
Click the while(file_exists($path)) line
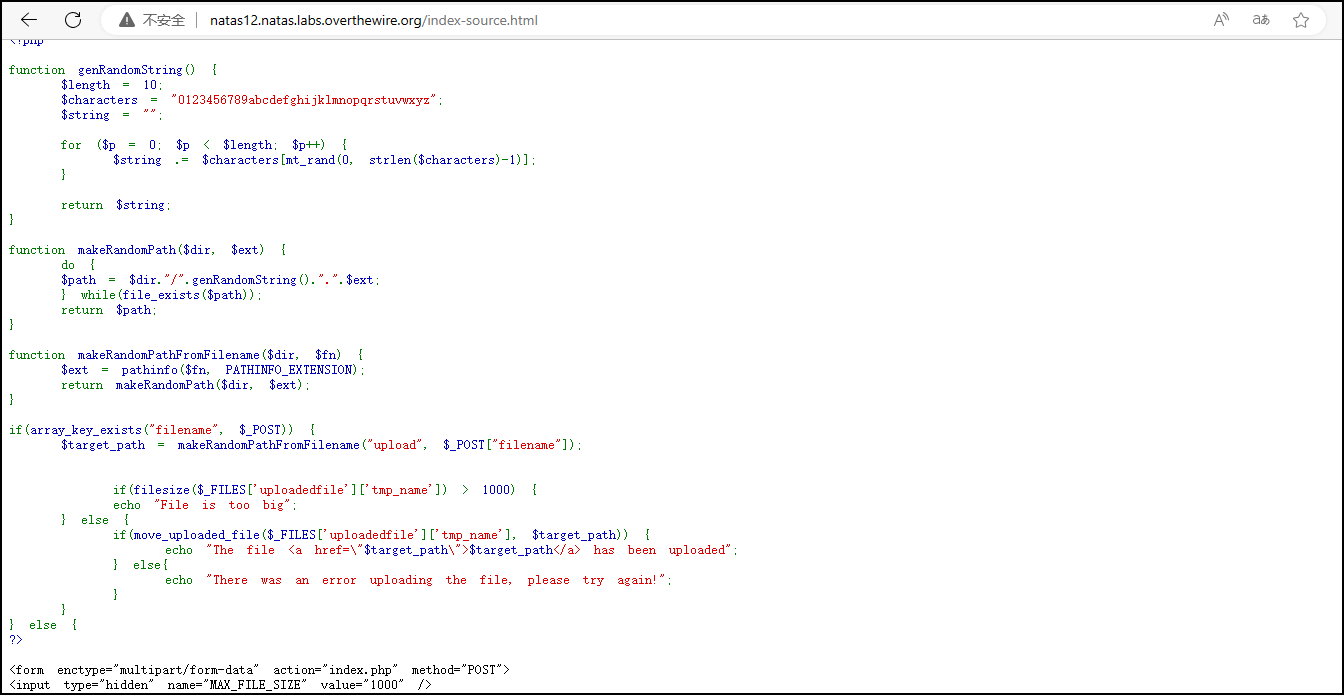tap(170, 295)
